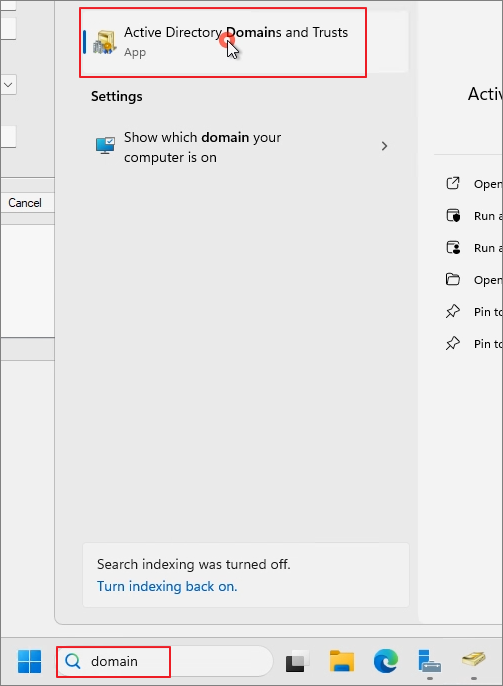Viewport: 503px width, 686px height.
Task: Click the Active Directory Domains and Trusts app icon
Action: point(105,42)
